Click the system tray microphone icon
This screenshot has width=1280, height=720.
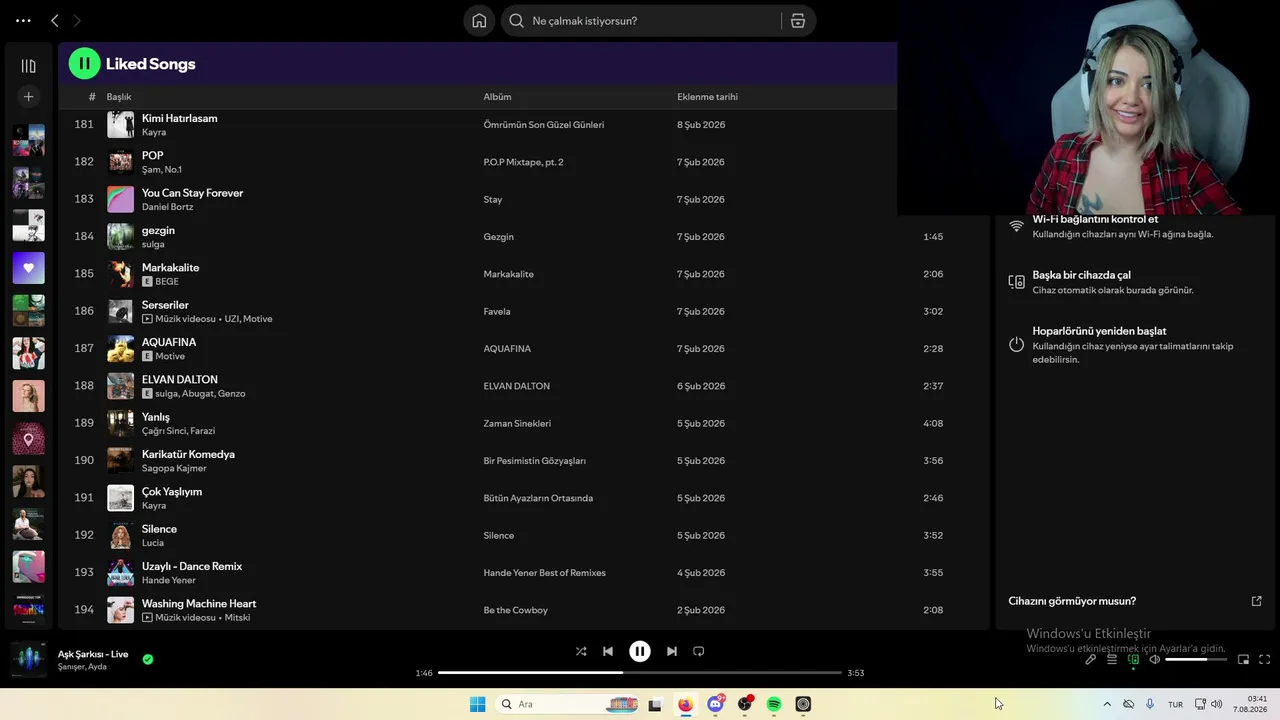(1150, 704)
